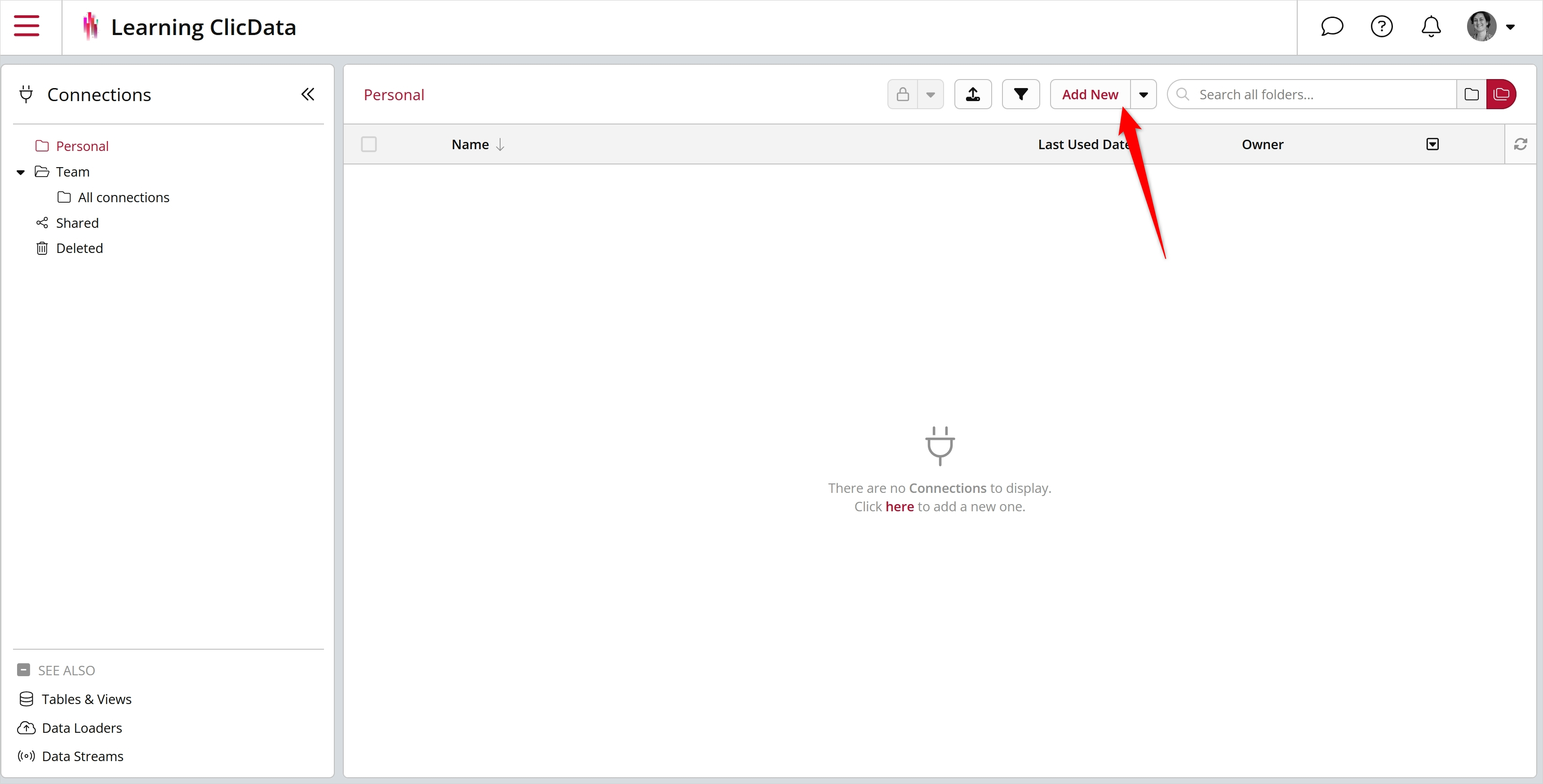Search in current folder only icon
The width and height of the screenshot is (1543, 784).
(x=1471, y=94)
